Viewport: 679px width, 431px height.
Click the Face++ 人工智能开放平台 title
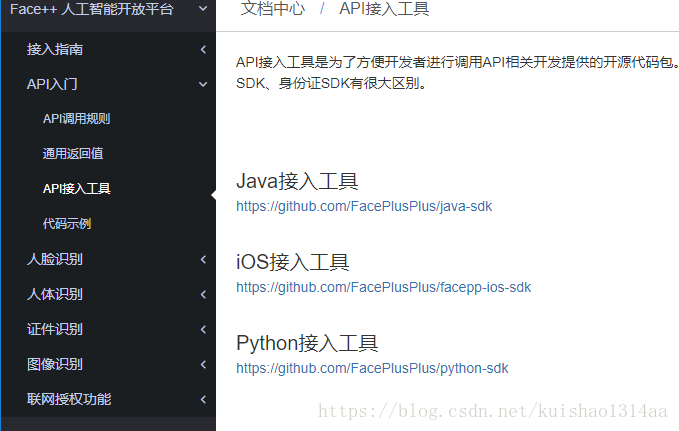pyautogui.click(x=92, y=9)
